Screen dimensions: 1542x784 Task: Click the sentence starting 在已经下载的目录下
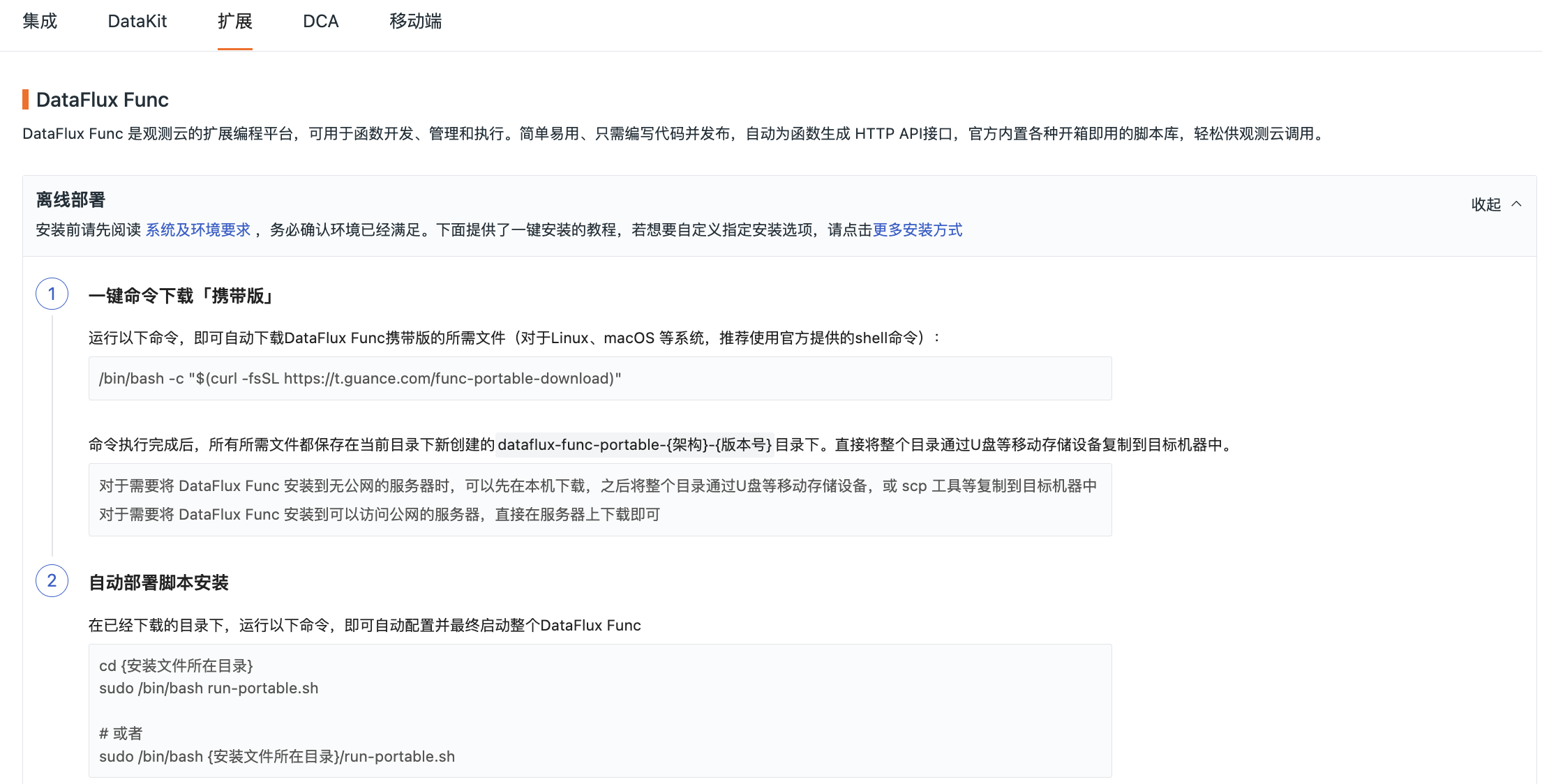(365, 626)
